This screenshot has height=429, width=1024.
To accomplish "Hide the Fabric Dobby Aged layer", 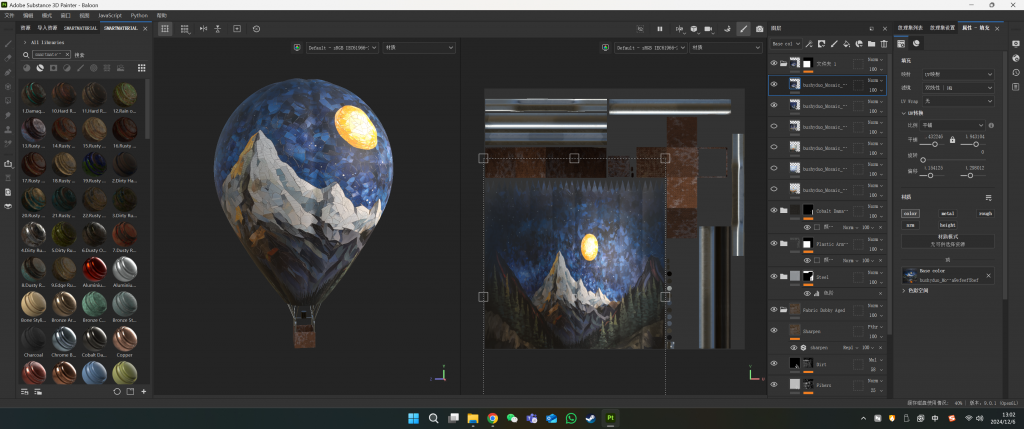I will [774, 309].
